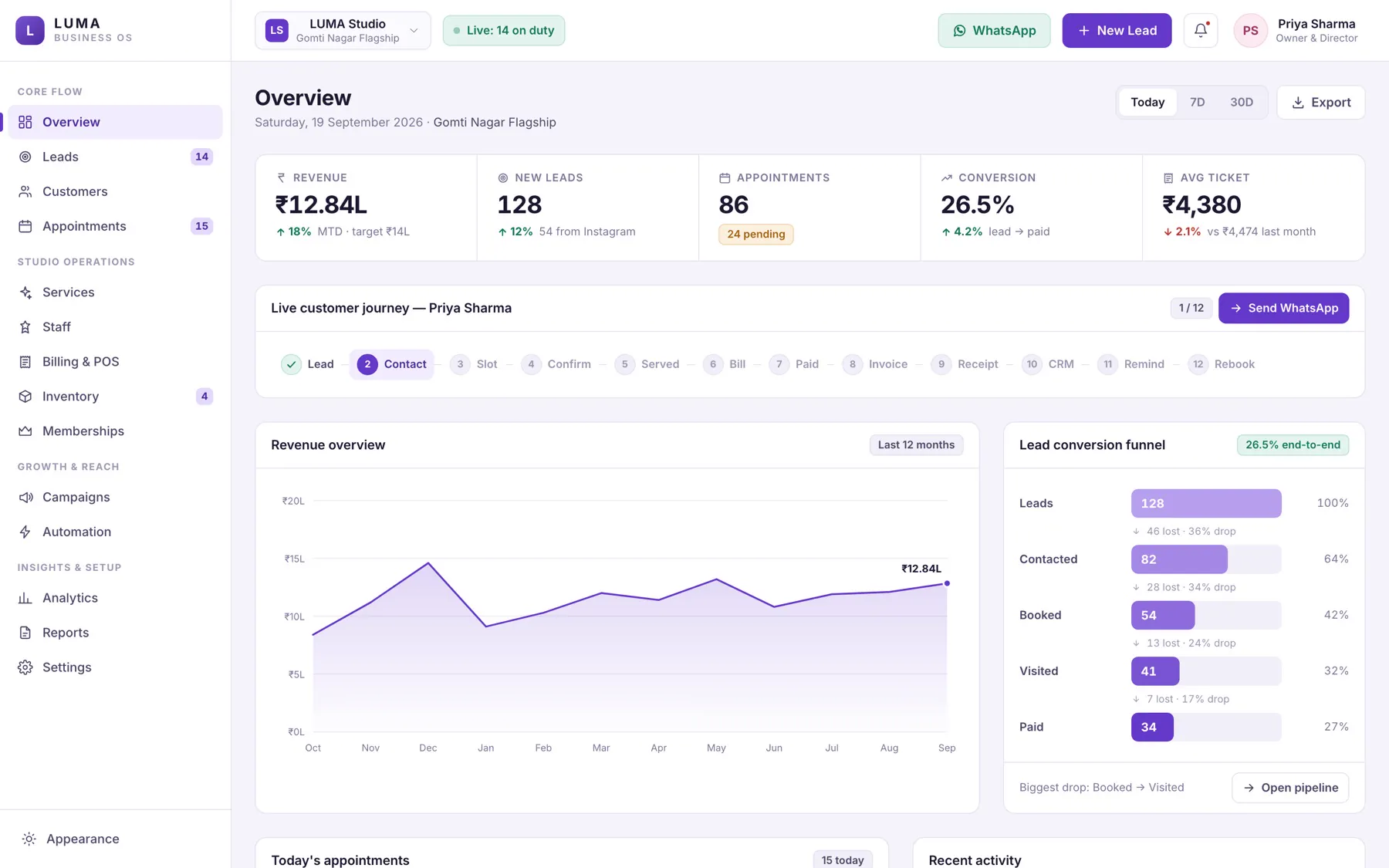Click the Analytics bar chart icon
Viewport: 1389px width, 868px height.
pos(25,598)
